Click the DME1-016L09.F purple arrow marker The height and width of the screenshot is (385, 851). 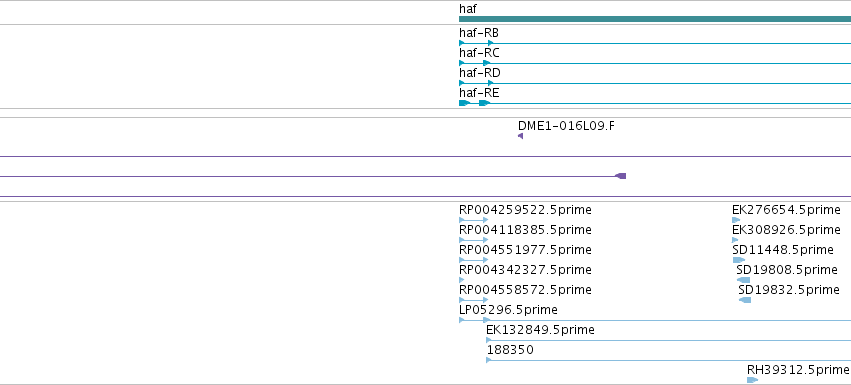click(520, 136)
